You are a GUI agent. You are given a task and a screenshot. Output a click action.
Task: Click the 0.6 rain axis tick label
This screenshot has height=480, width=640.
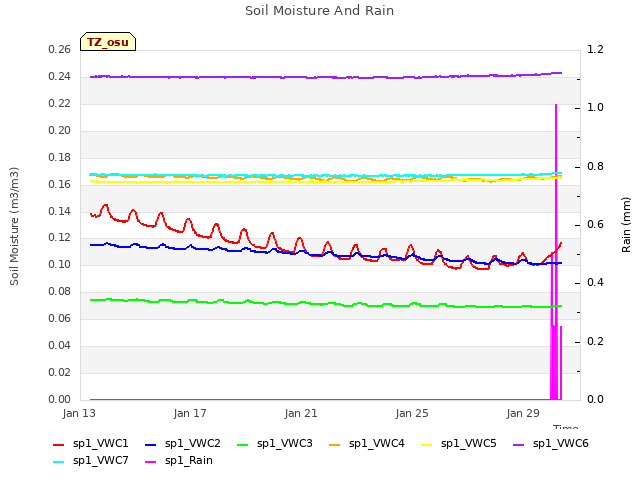coord(595,224)
